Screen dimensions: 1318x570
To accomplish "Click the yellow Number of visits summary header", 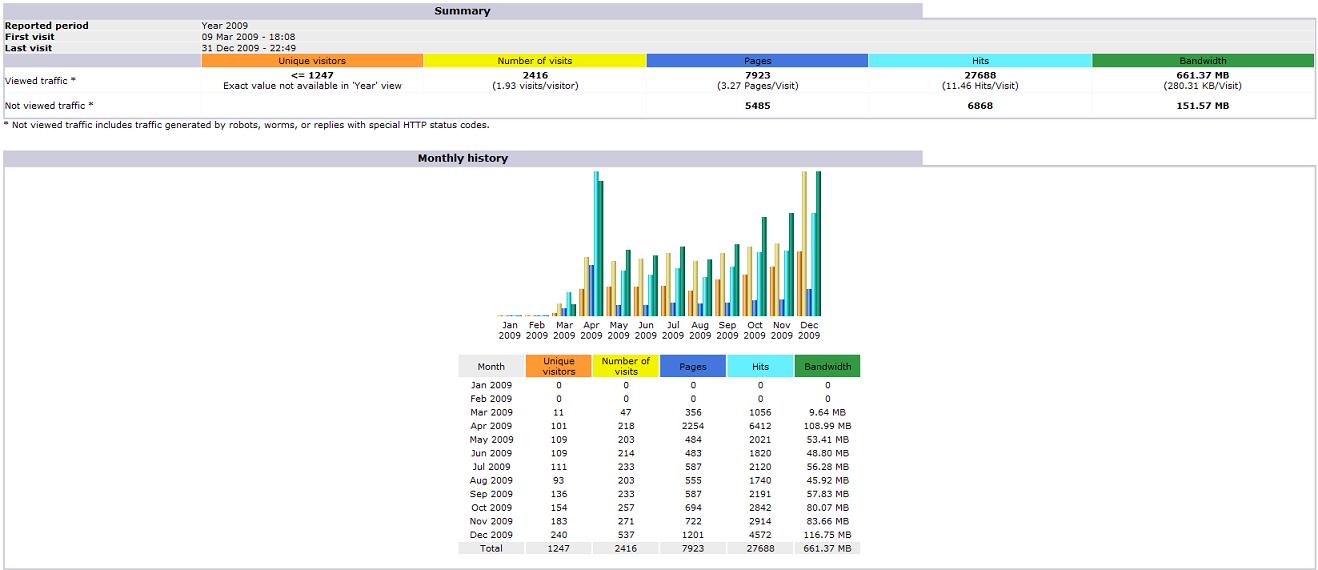I will pyautogui.click(x=535, y=61).
